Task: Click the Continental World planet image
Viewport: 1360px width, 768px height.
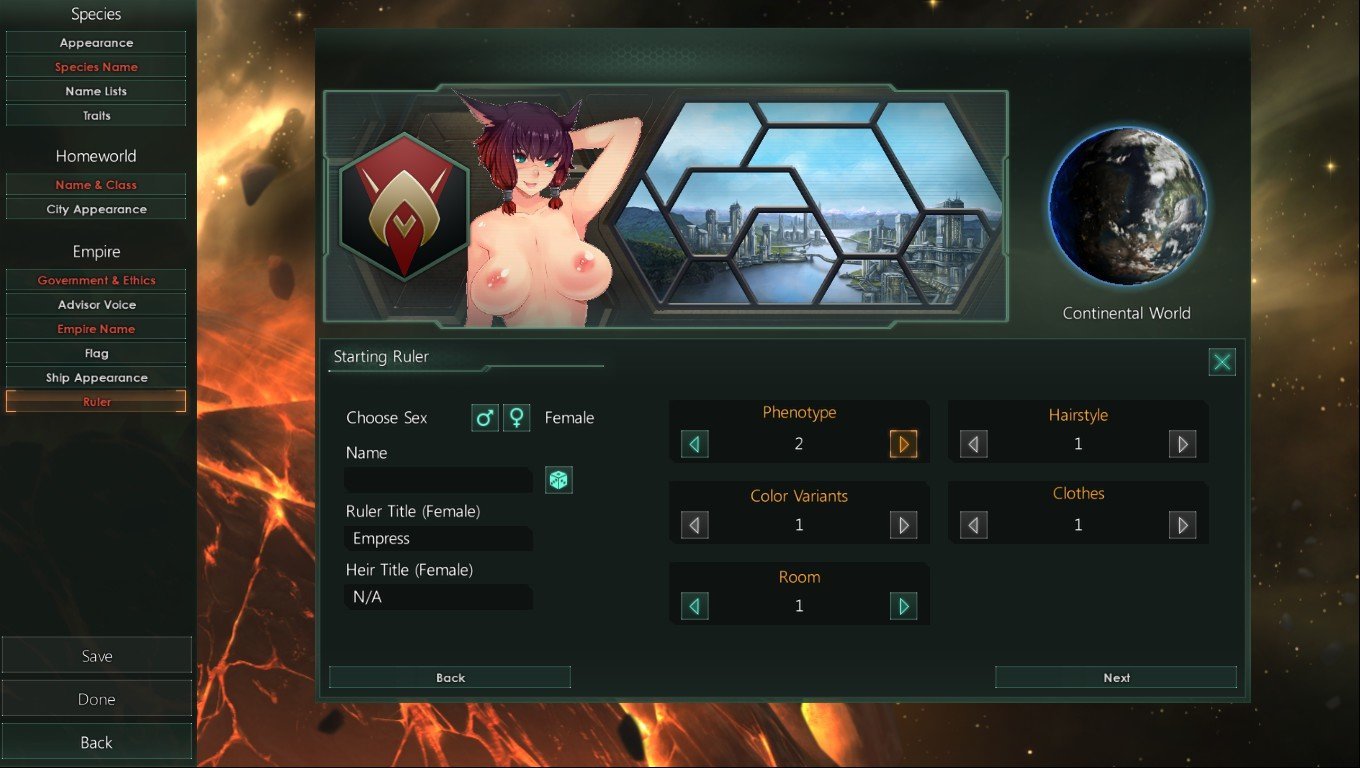Action: point(1127,206)
